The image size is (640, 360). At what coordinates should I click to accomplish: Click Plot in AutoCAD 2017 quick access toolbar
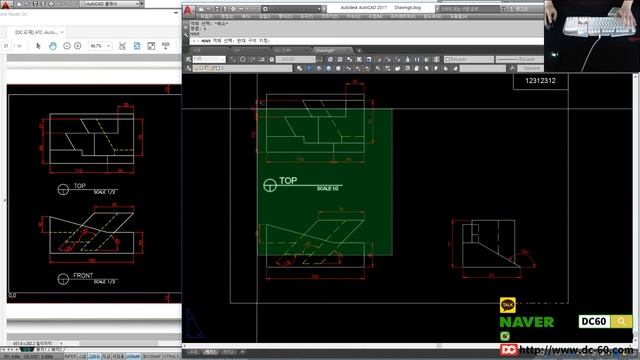point(233,9)
